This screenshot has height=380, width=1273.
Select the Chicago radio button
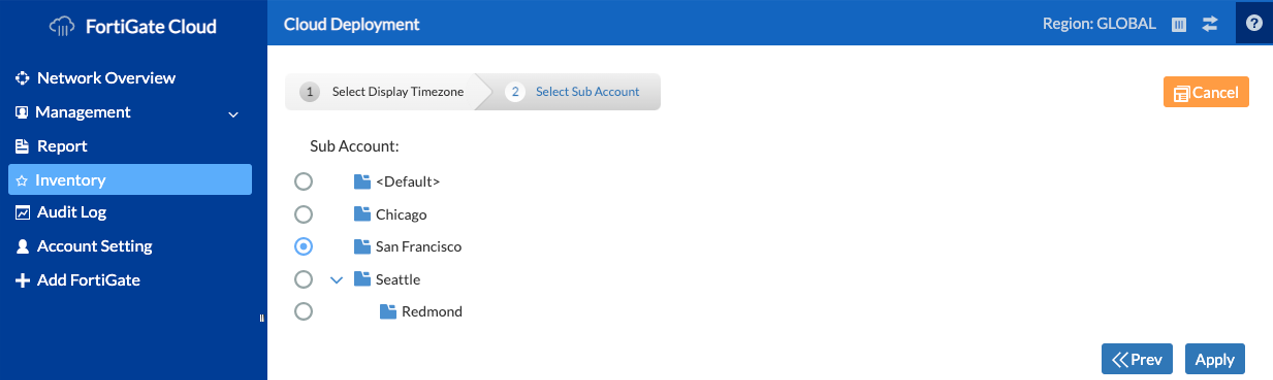pyautogui.click(x=303, y=214)
